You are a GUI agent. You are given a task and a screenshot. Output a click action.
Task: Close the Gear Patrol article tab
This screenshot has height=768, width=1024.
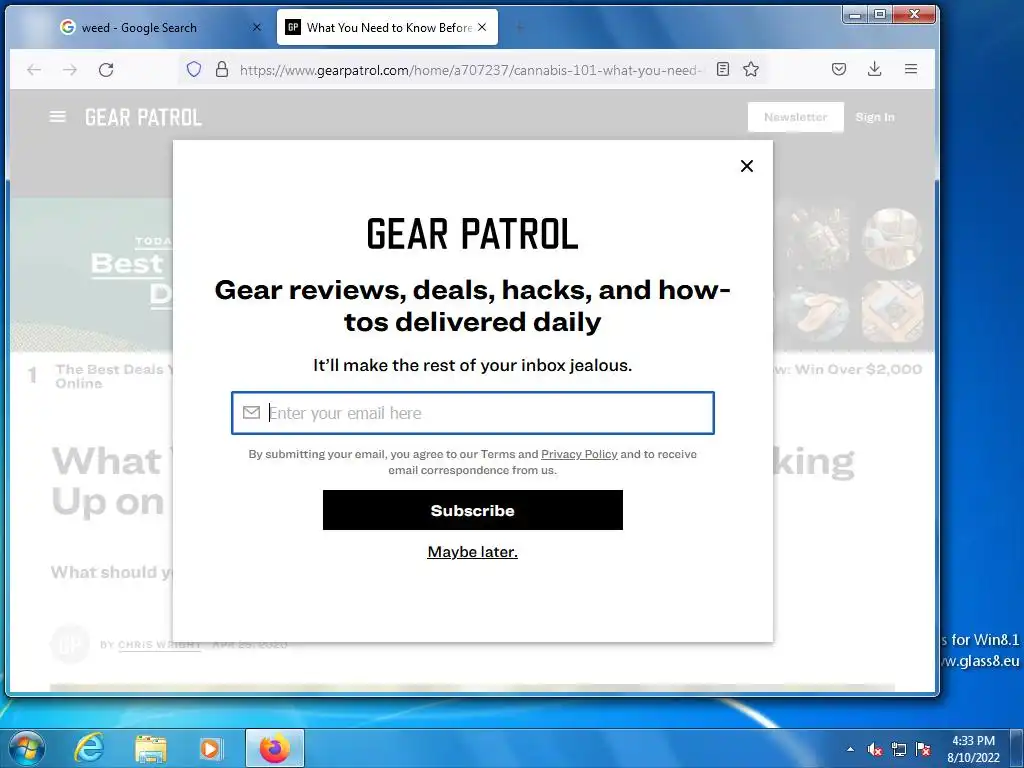click(482, 27)
